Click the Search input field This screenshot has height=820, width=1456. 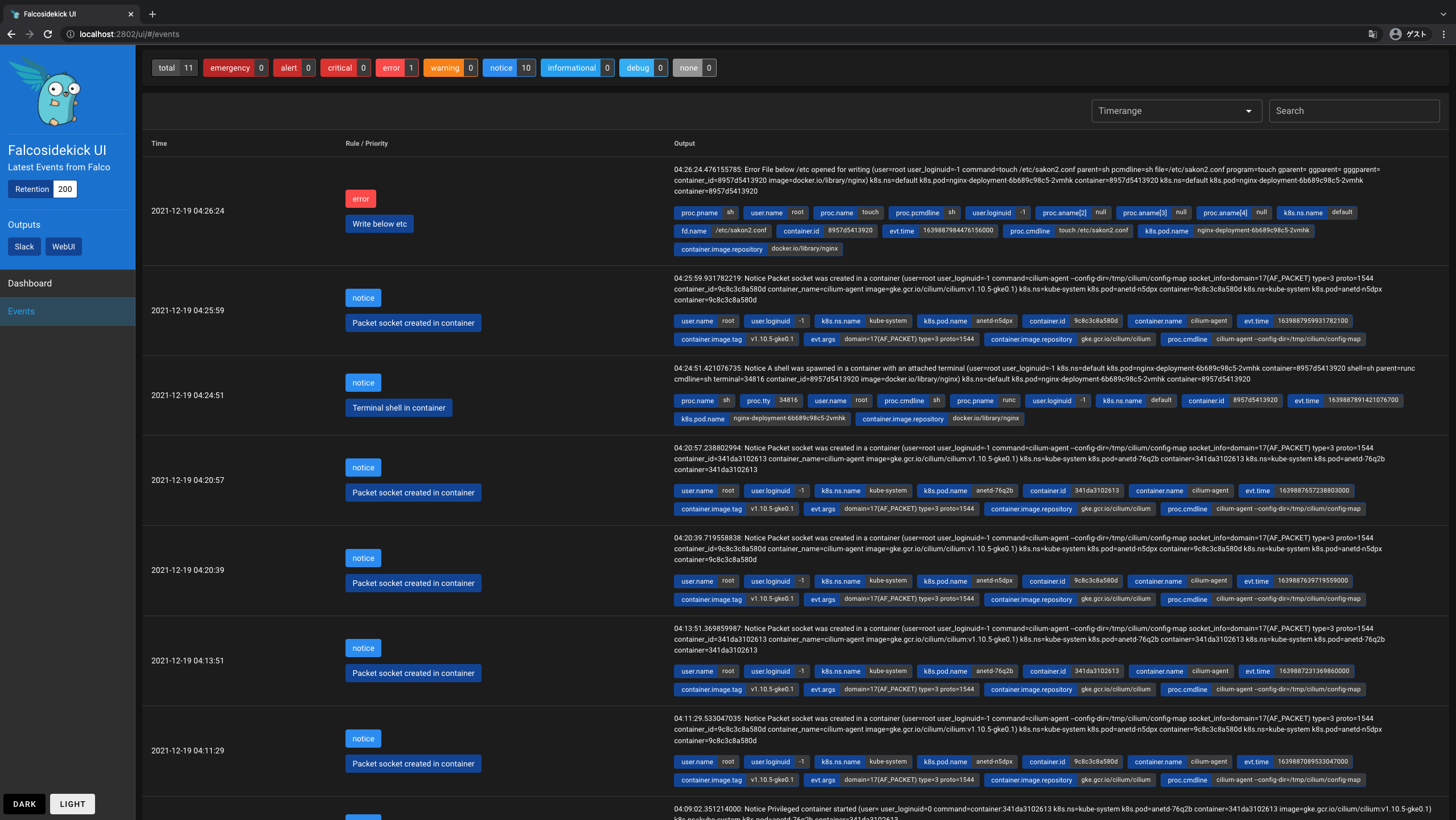click(1354, 111)
